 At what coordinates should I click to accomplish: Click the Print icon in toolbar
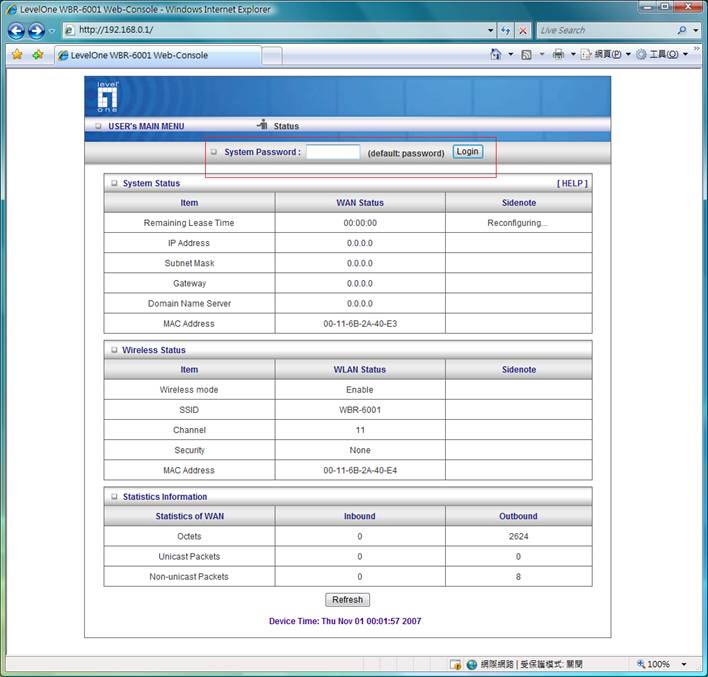pyautogui.click(x=559, y=54)
